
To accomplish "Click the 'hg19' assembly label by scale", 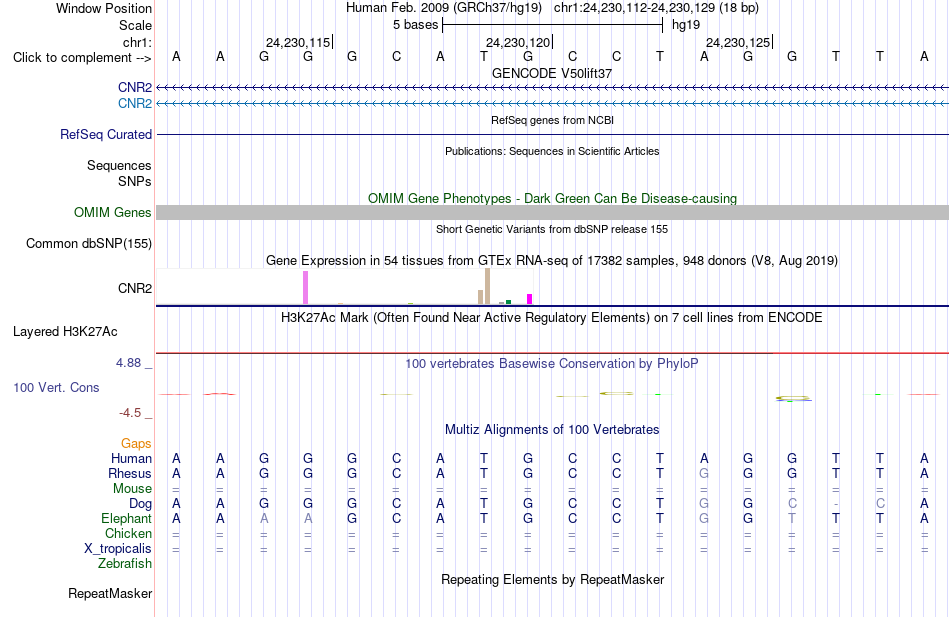I will (686, 25).
